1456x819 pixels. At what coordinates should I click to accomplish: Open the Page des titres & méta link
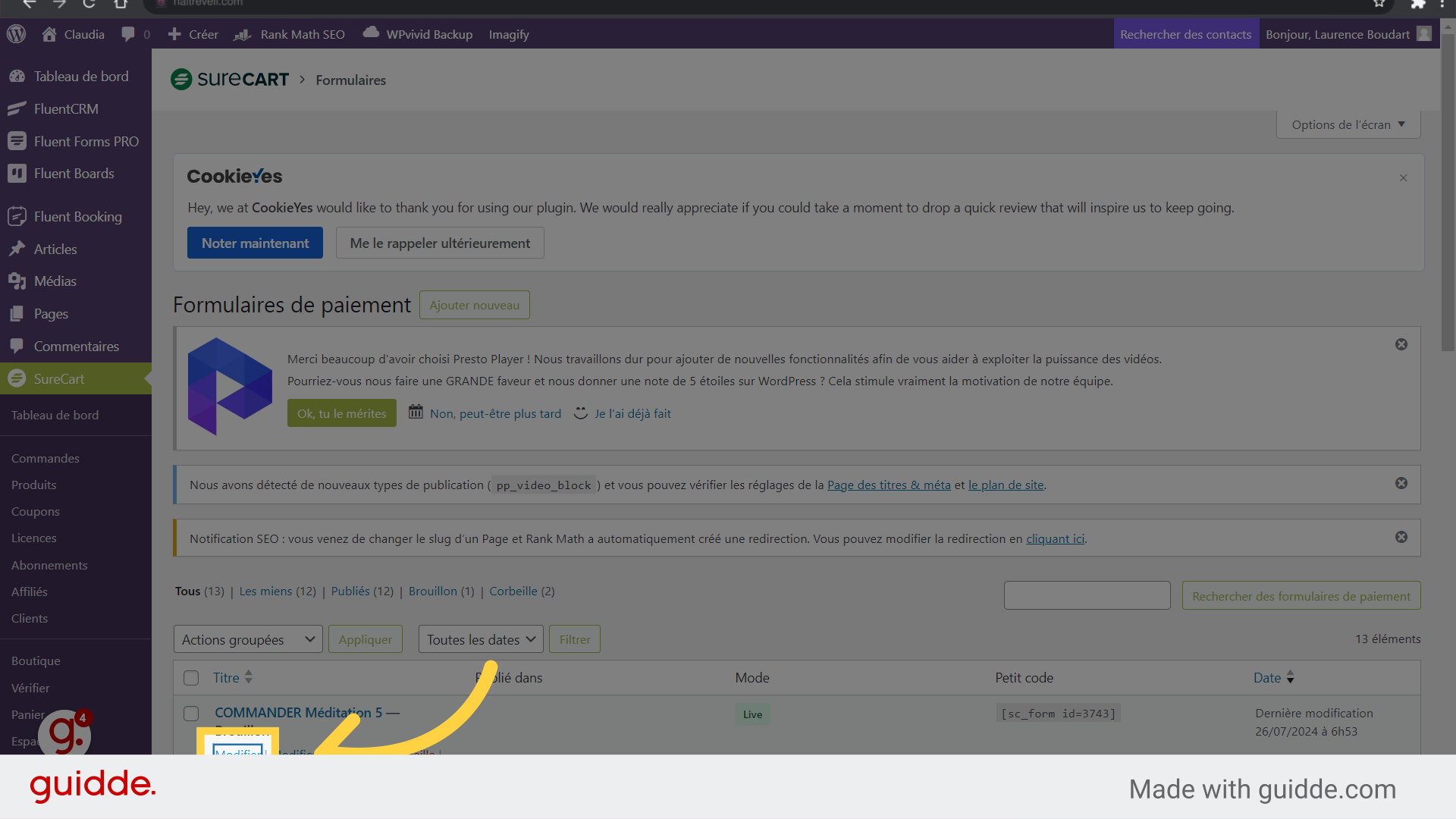tap(889, 485)
